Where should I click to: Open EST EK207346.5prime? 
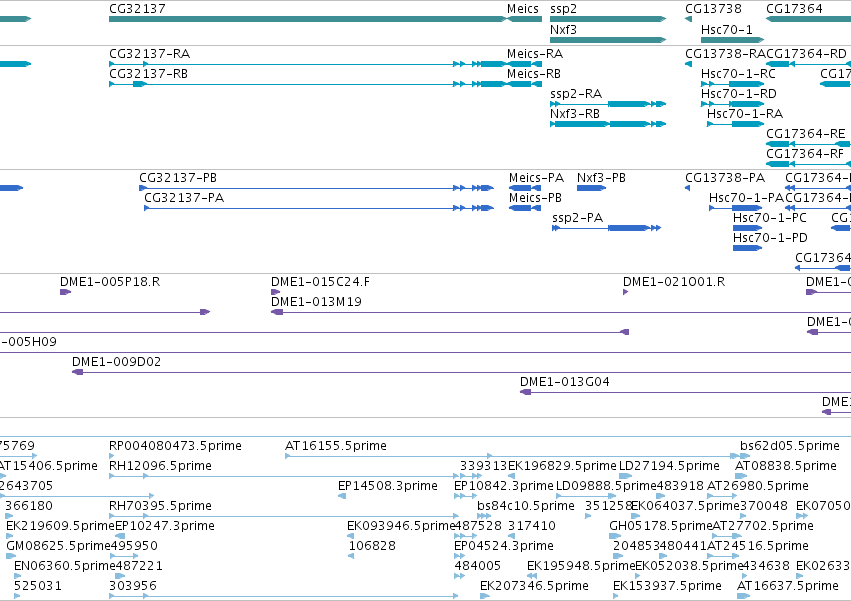(x=534, y=586)
